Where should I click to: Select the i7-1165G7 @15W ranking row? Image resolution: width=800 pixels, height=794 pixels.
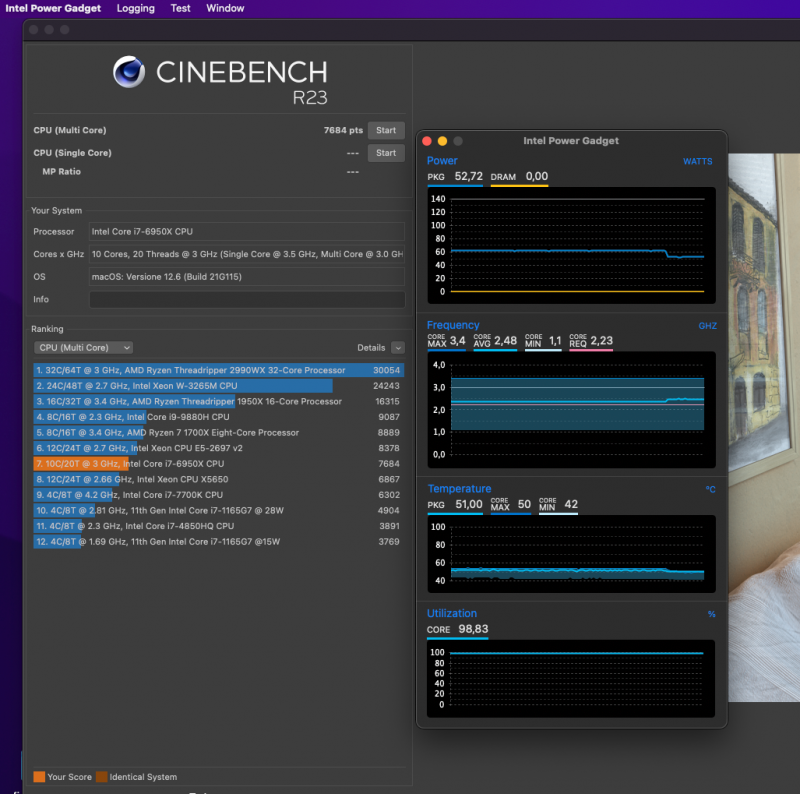(x=218, y=541)
